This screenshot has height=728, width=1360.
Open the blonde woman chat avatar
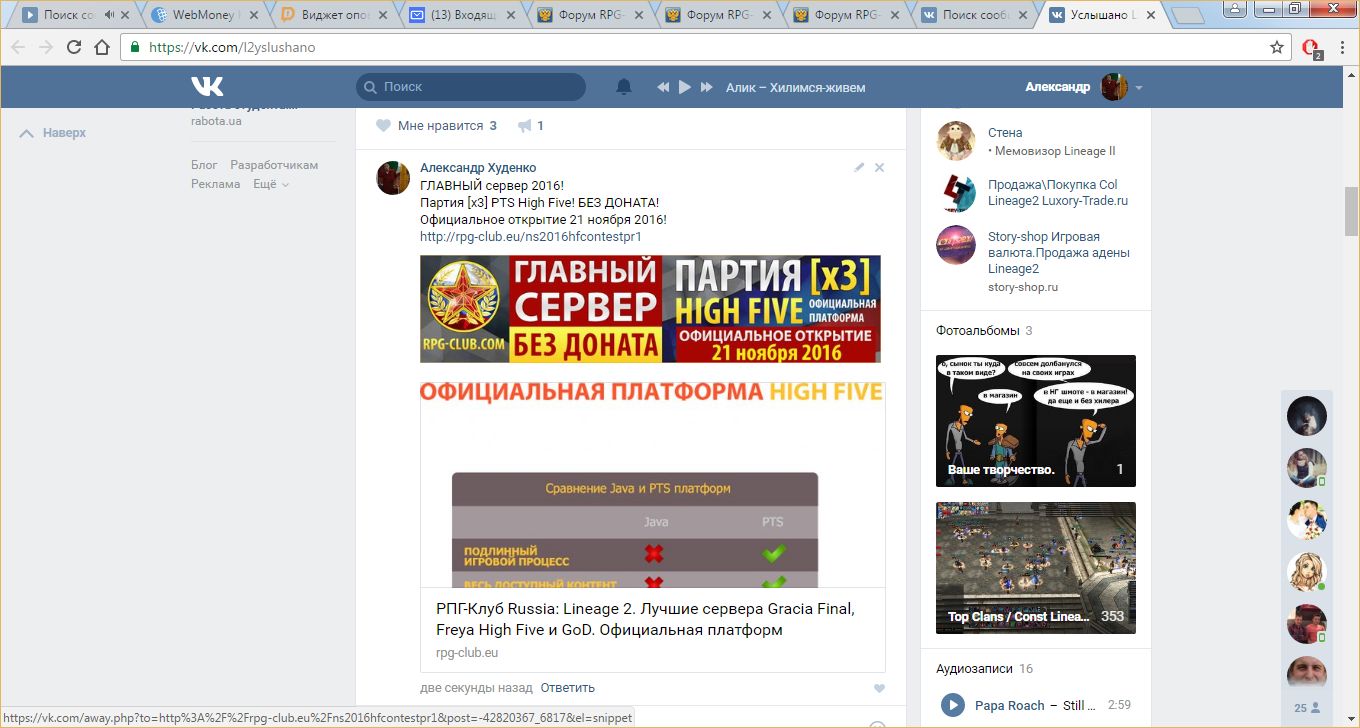pos(1306,572)
